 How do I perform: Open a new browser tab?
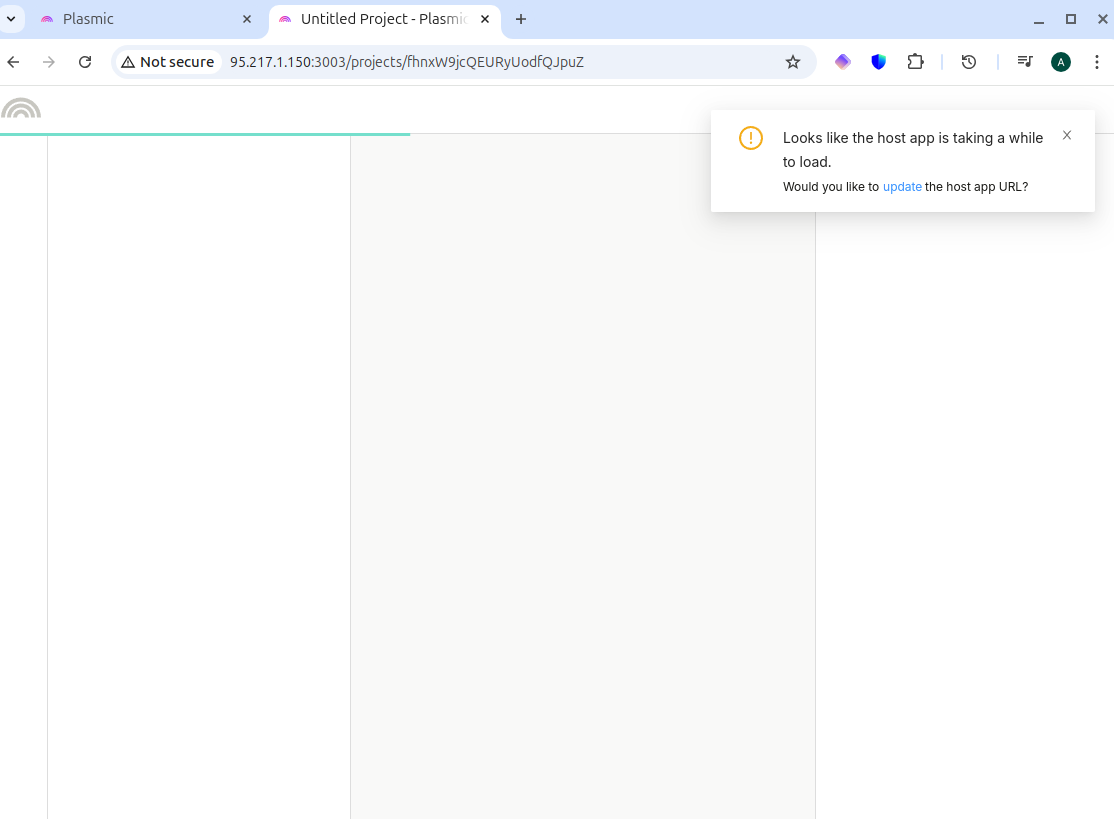click(x=521, y=19)
